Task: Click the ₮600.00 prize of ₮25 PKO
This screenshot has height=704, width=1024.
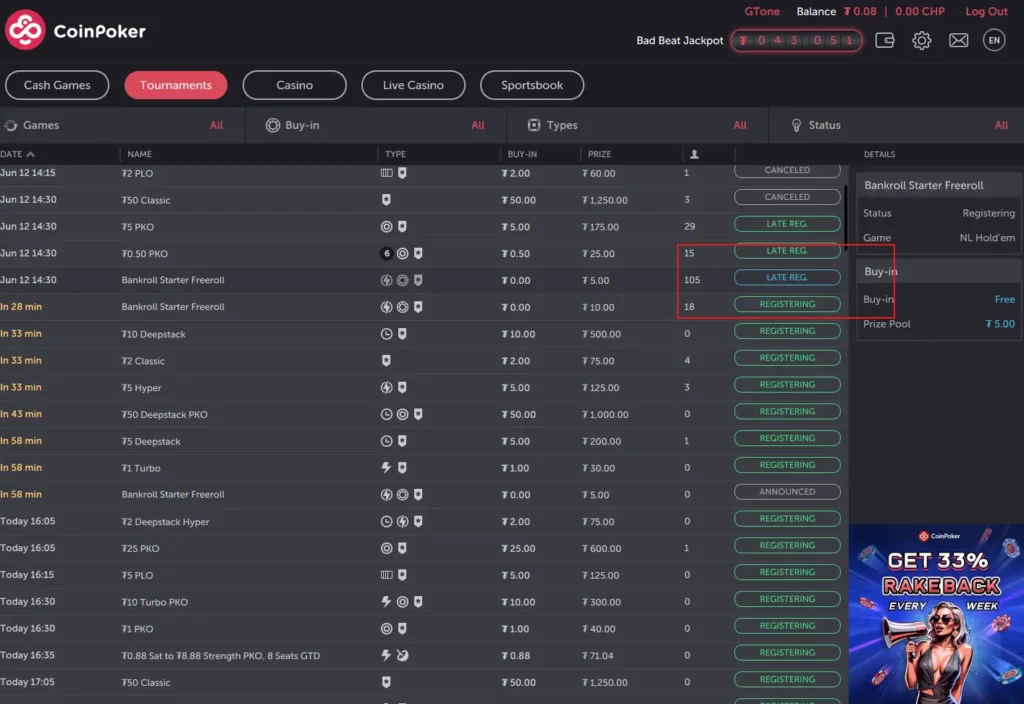Action: [601, 549]
